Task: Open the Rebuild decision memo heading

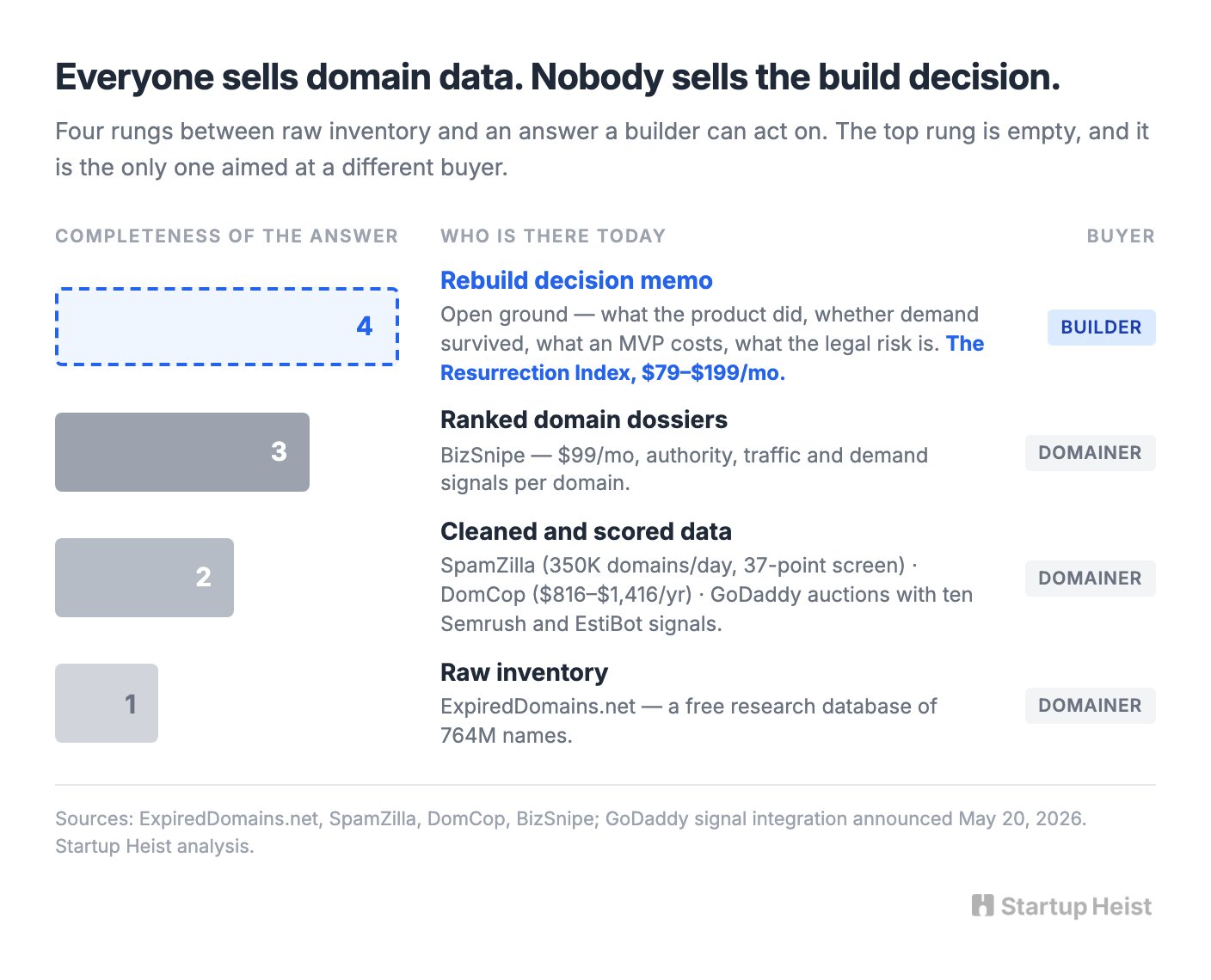Action: tap(576, 280)
